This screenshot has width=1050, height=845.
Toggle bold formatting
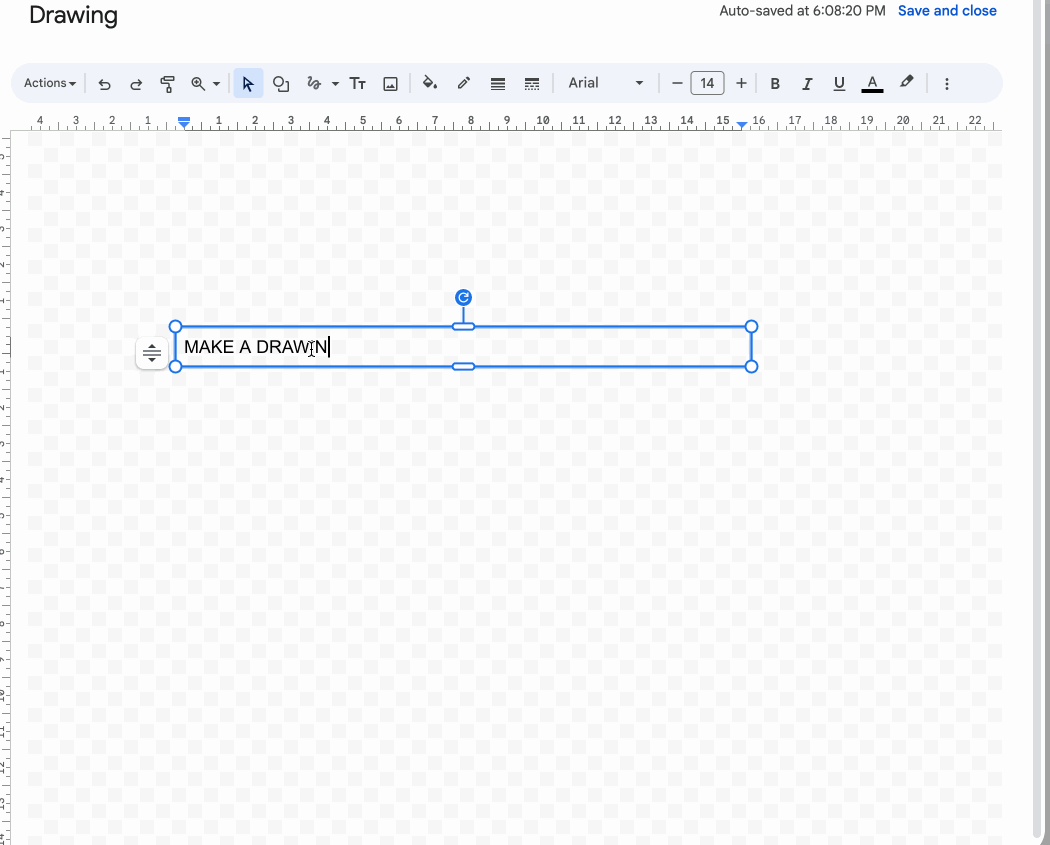pos(775,84)
